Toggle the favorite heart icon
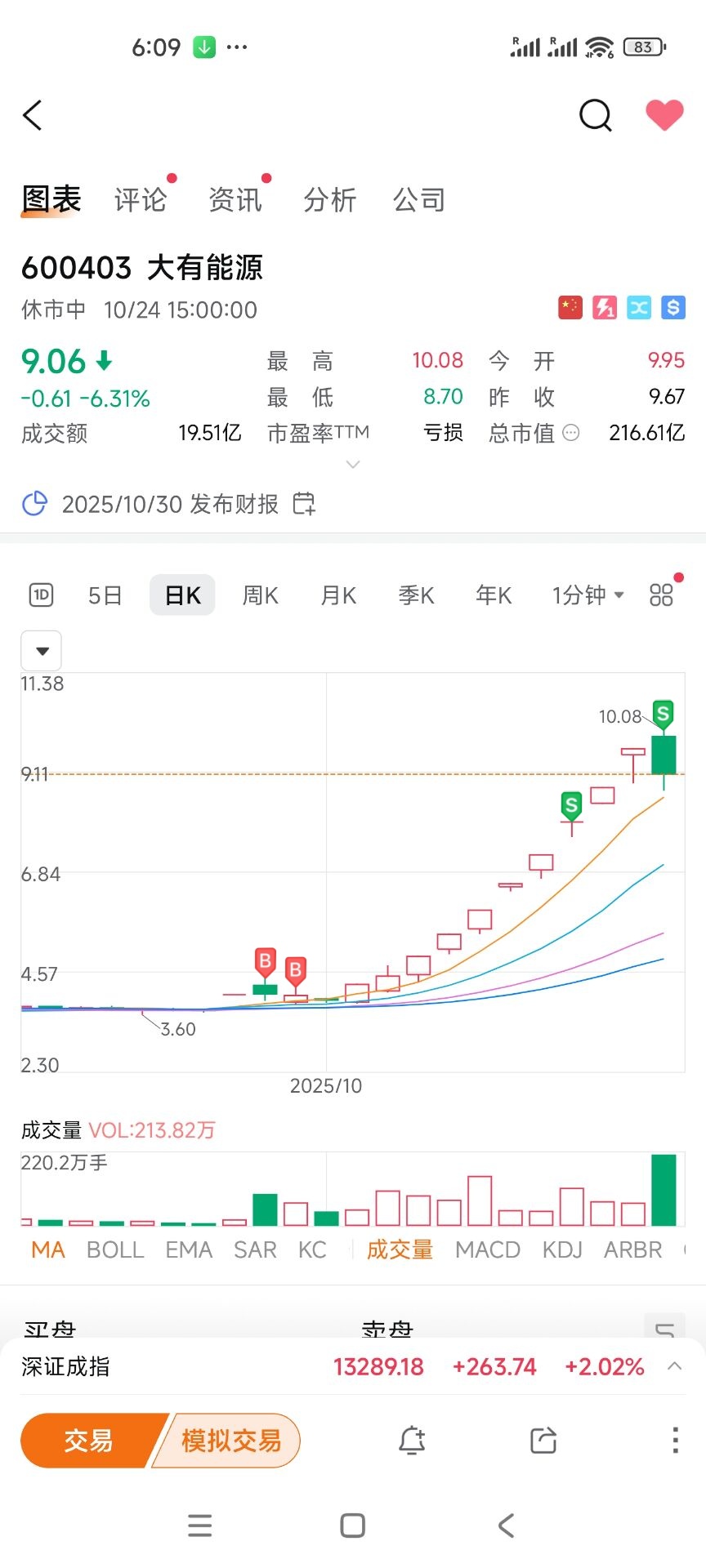706x1568 pixels. point(664,115)
